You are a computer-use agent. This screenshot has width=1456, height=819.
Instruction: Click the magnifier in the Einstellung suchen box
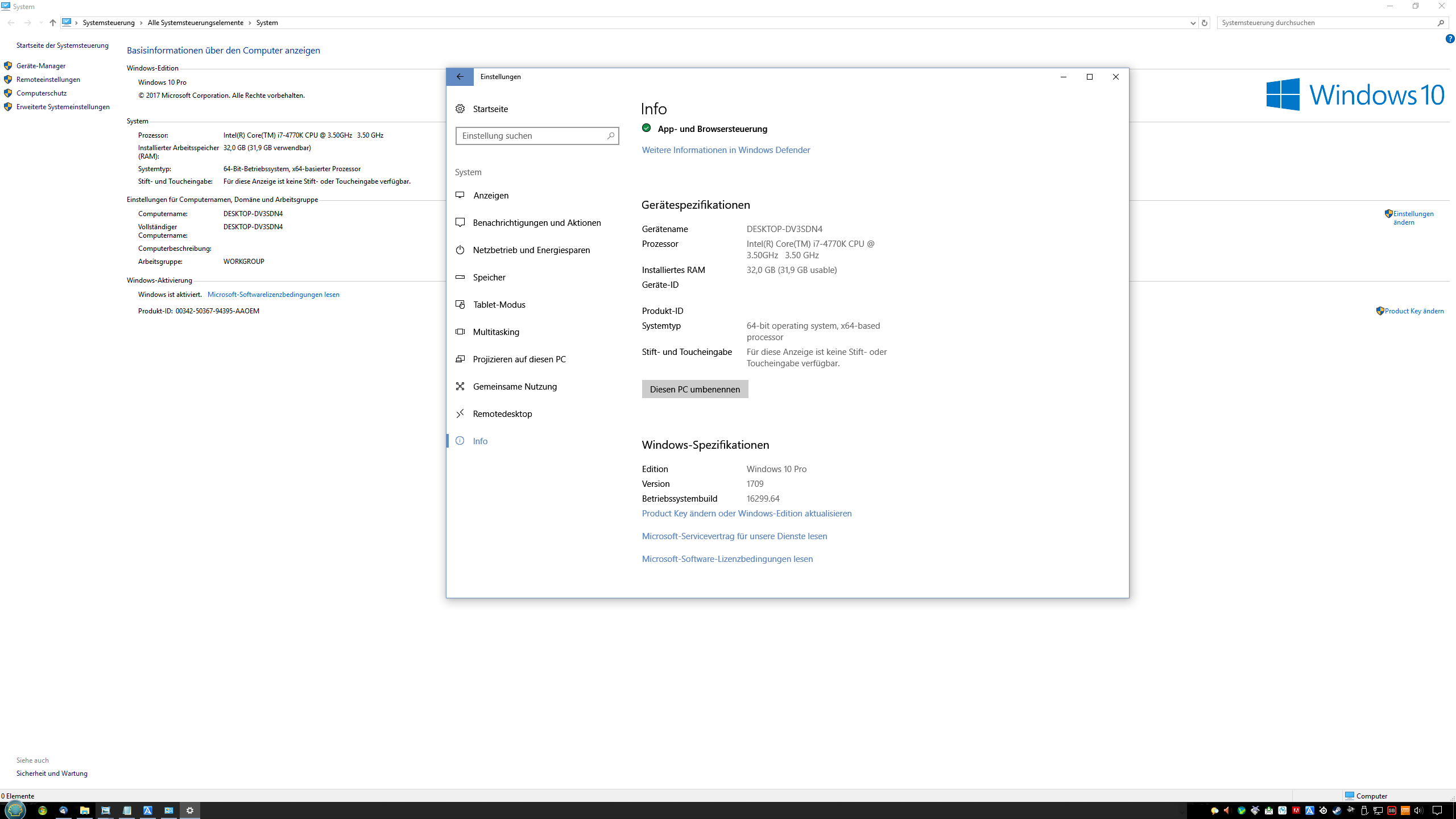[610, 136]
